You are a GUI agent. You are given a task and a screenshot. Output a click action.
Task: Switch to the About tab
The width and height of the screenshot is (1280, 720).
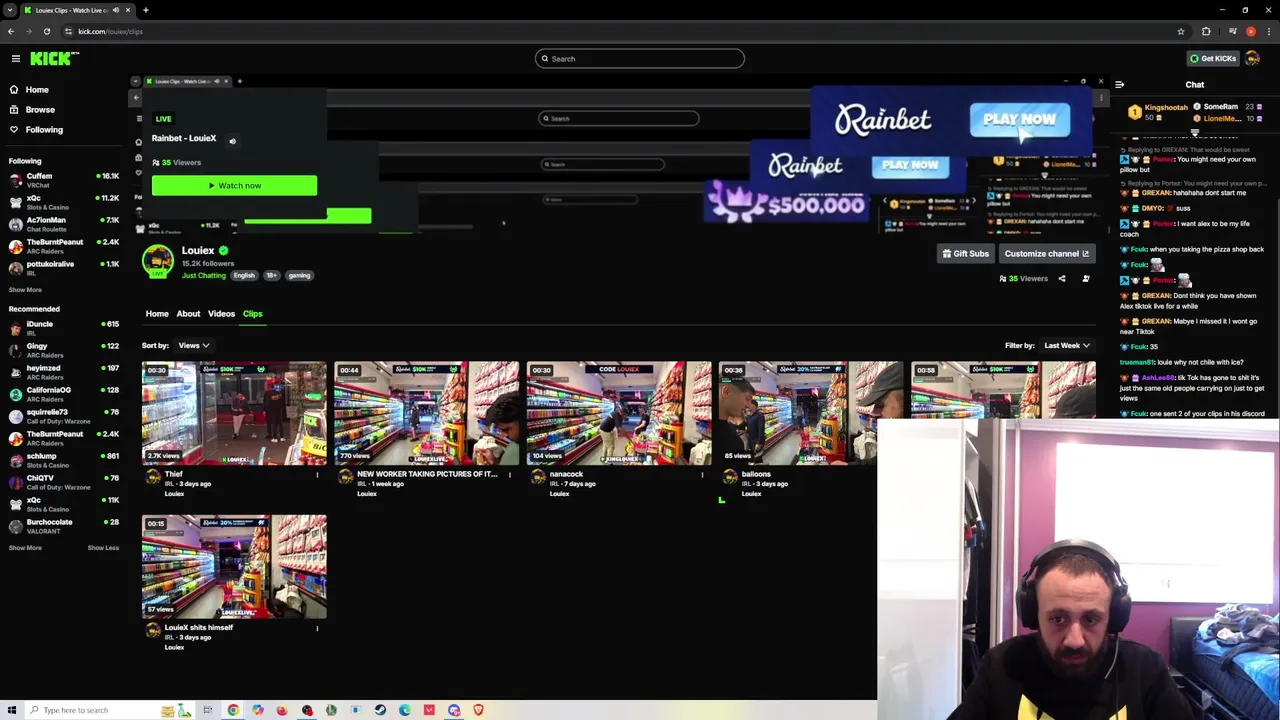coord(188,314)
